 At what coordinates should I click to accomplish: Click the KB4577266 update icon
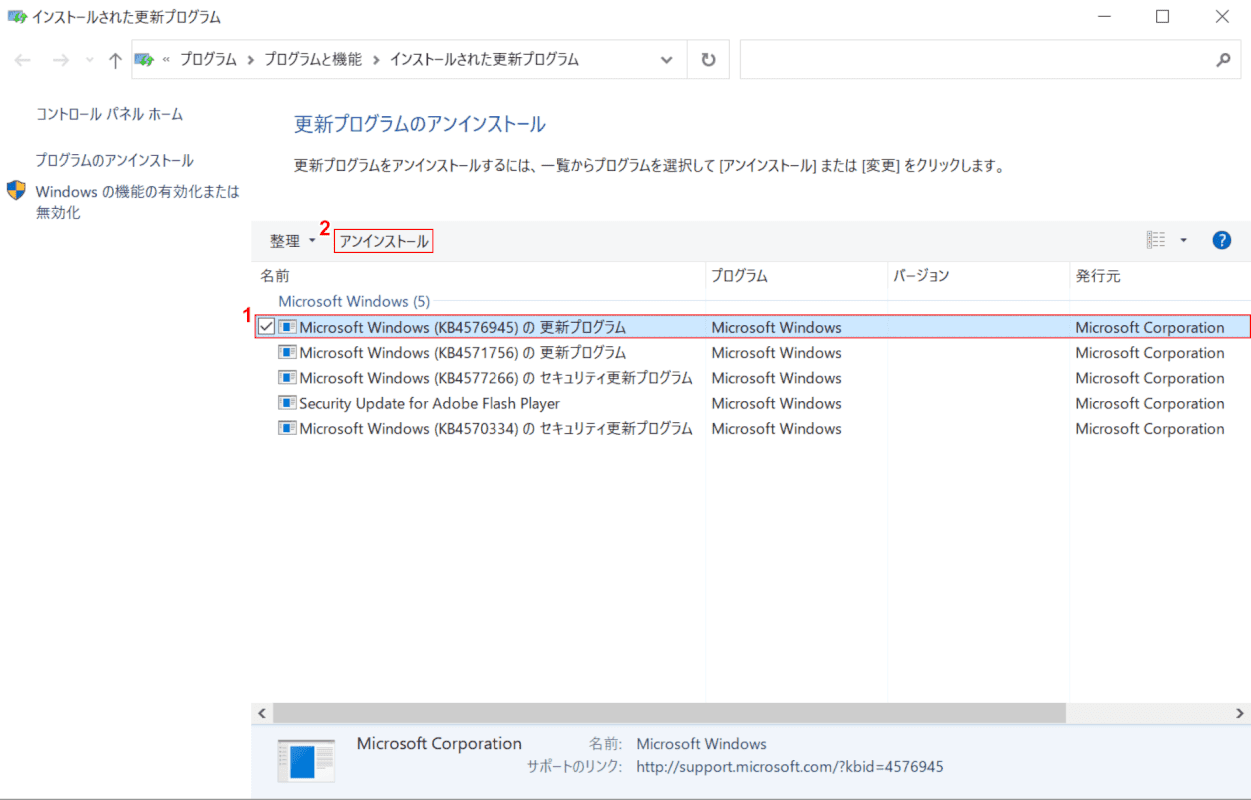coord(288,378)
